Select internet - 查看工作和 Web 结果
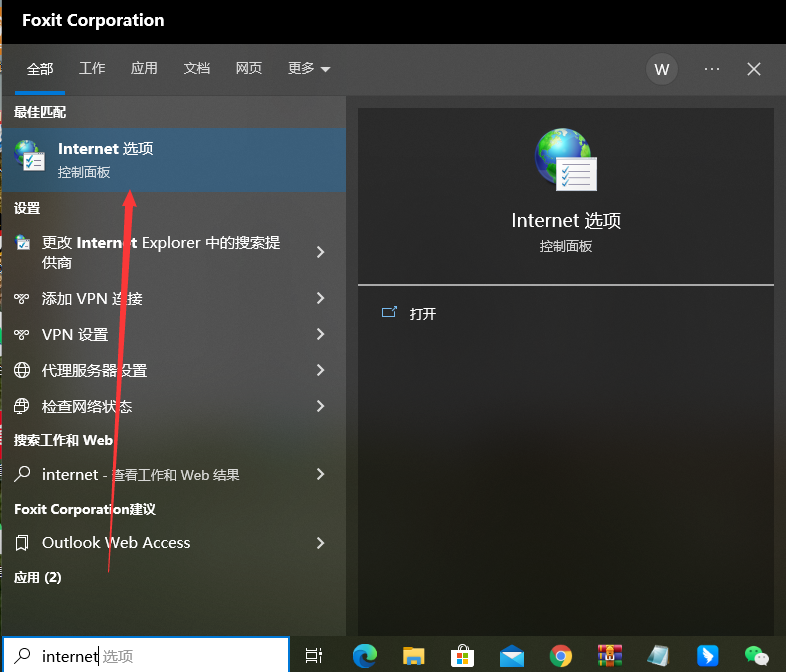The height and width of the screenshot is (672, 786). pos(174,474)
